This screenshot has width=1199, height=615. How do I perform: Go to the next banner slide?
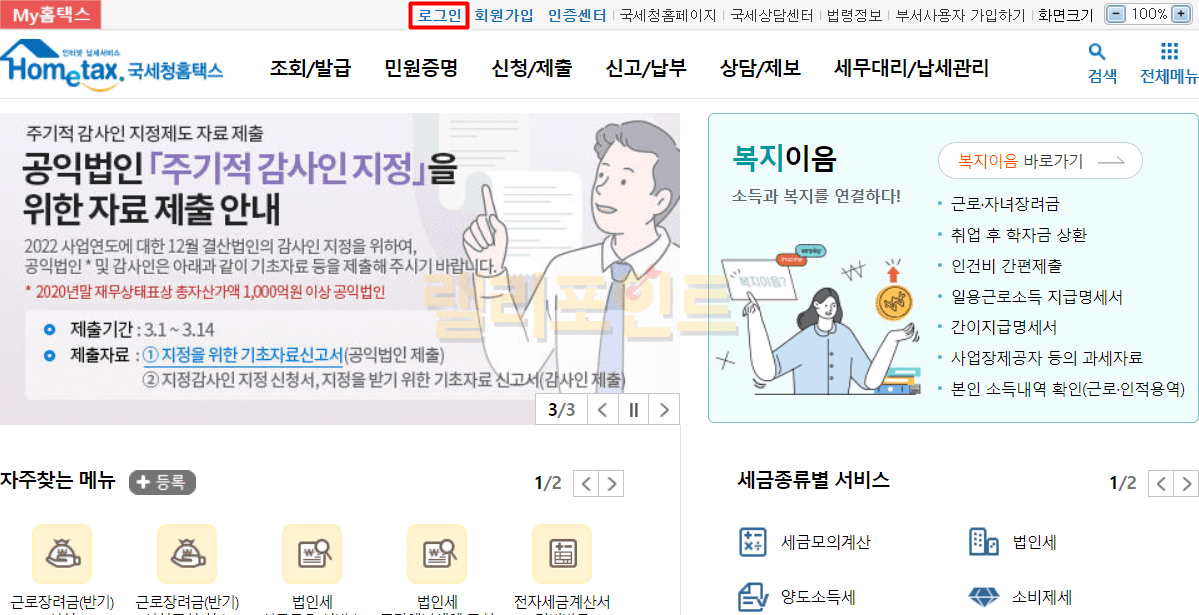(664, 410)
